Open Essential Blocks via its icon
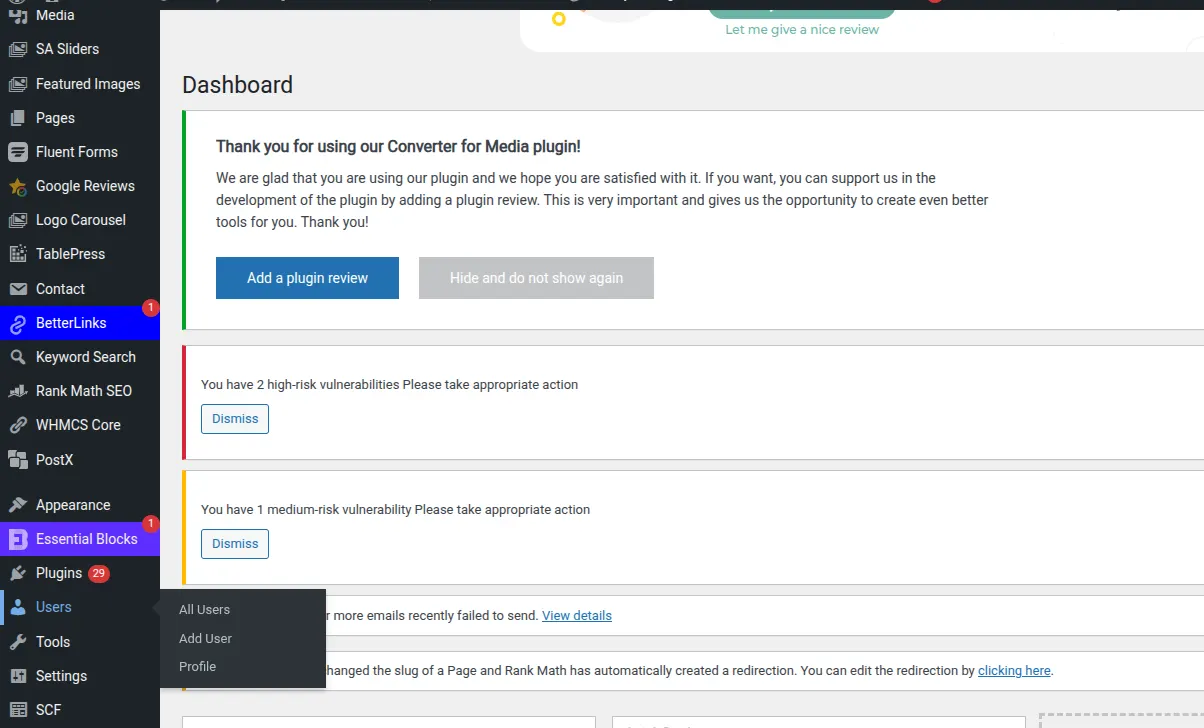 [17, 539]
